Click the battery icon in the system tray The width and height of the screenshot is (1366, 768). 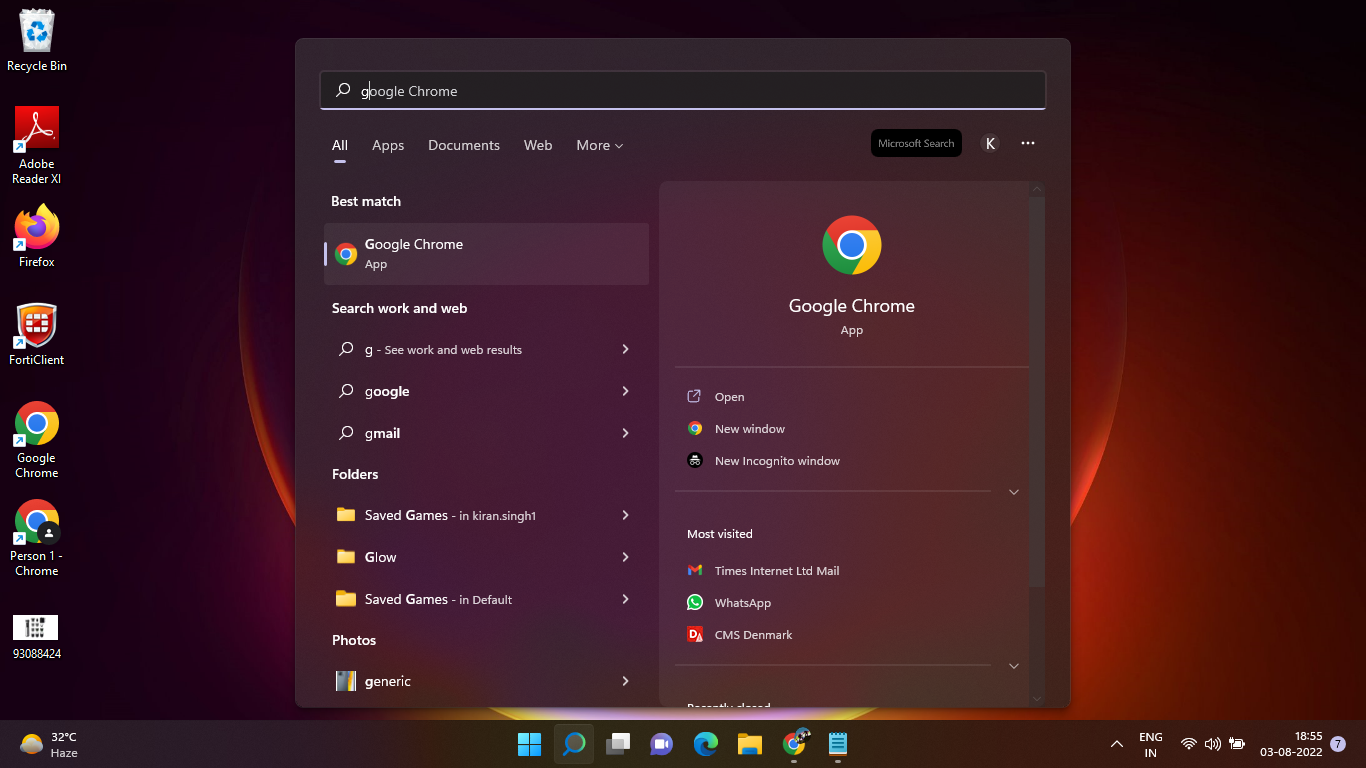[1237, 744]
